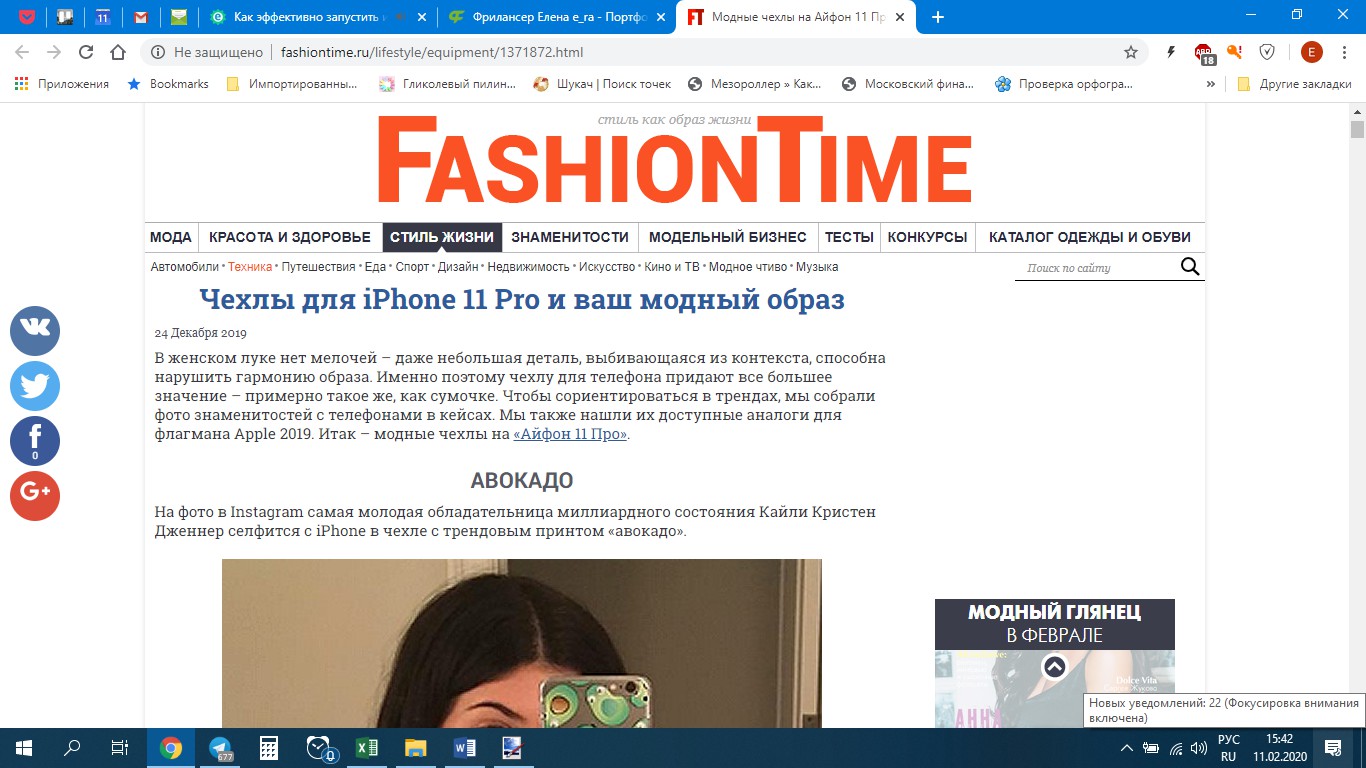1366x768 pixels.
Task: Go to the 'Недвижимость' subcategory
Action: tap(528, 267)
